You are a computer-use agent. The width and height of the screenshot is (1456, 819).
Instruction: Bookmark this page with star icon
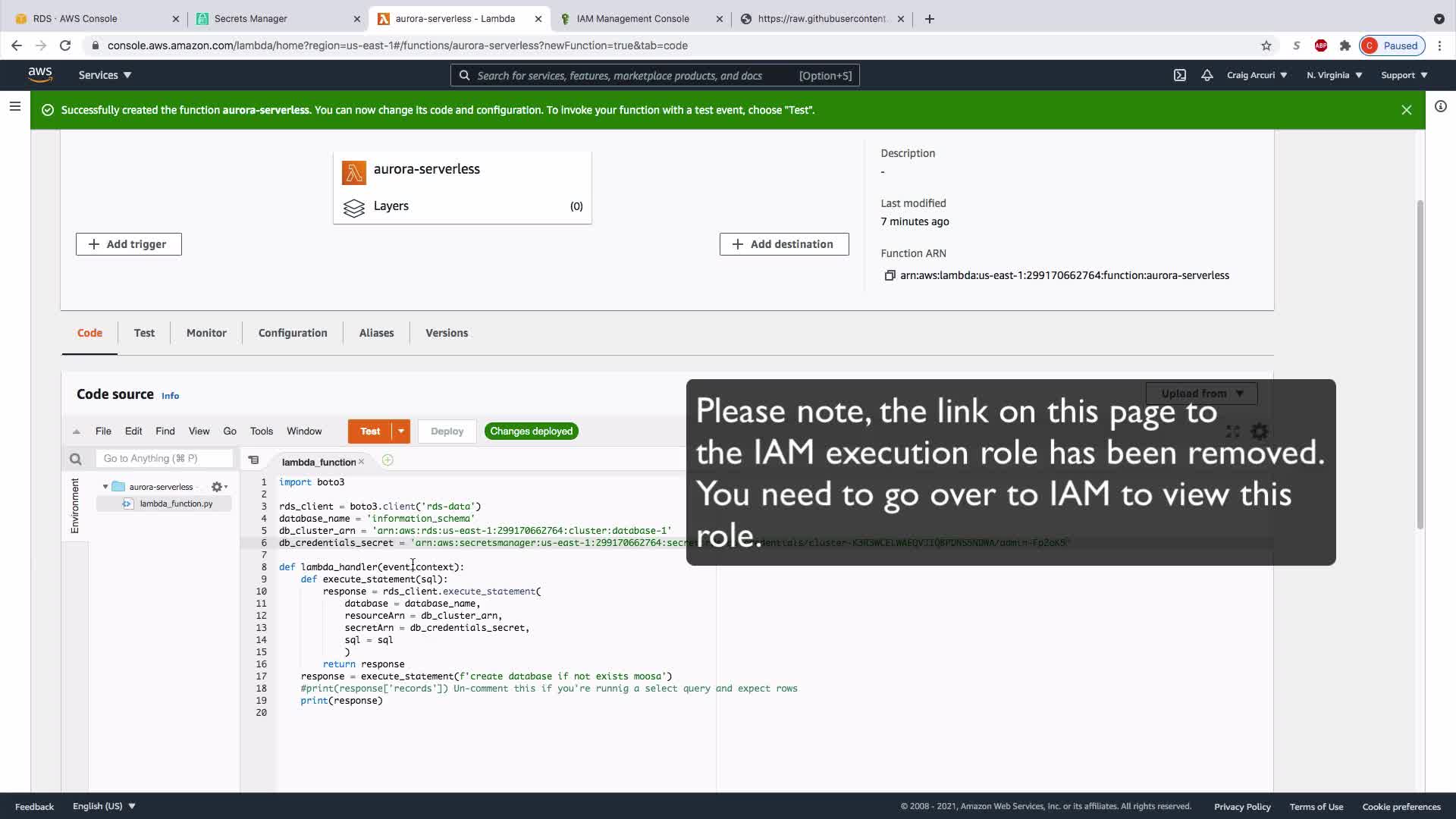tap(1266, 45)
